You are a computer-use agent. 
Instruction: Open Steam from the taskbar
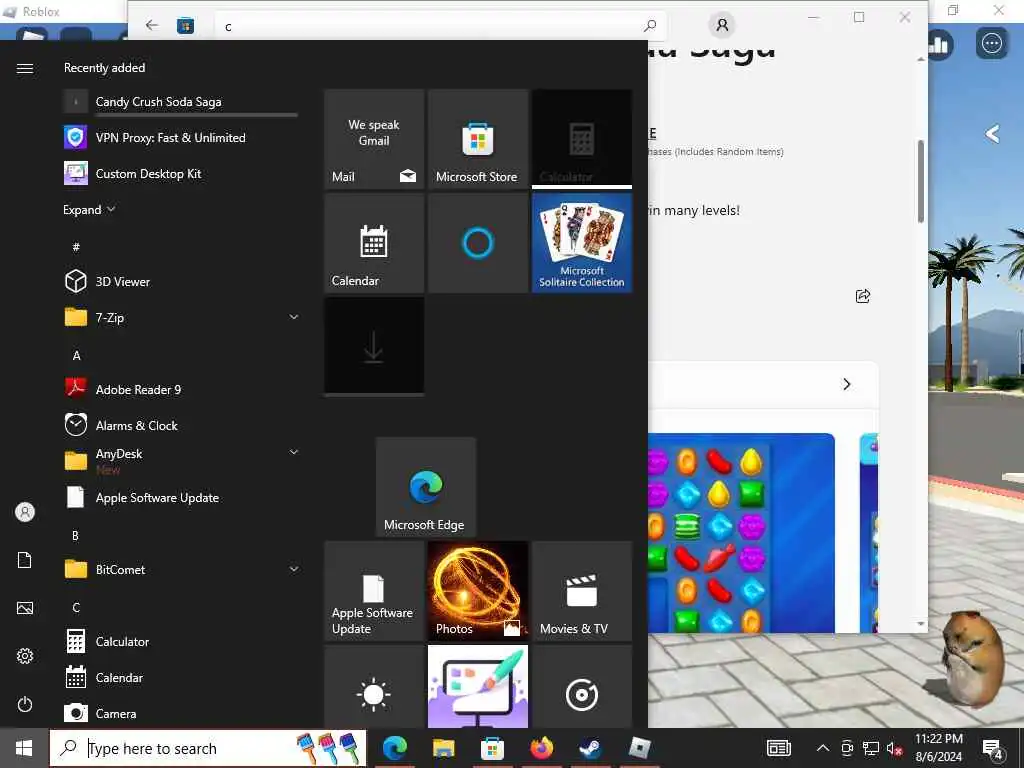[590, 748]
